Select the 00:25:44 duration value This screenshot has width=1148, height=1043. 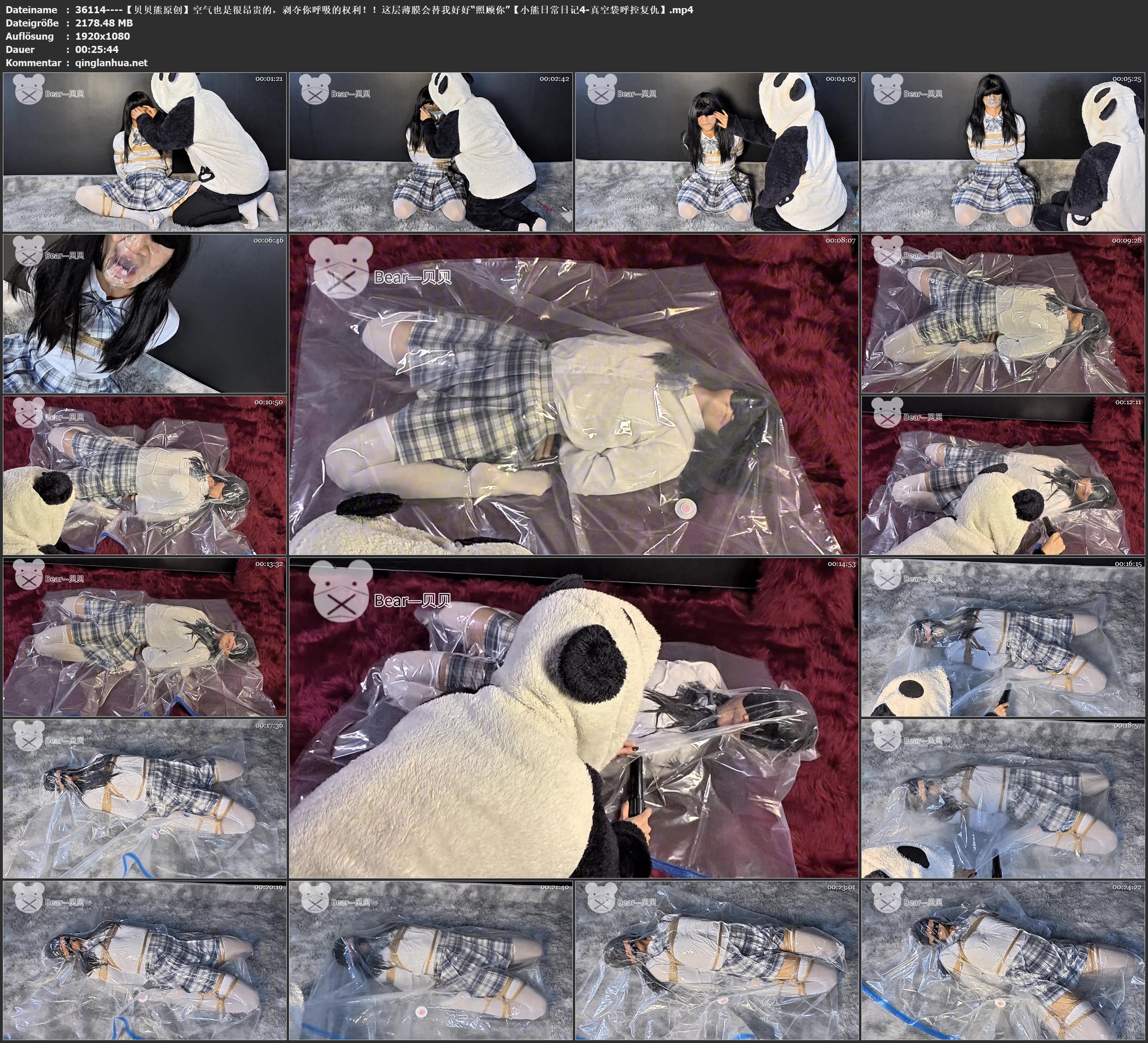[x=97, y=50]
